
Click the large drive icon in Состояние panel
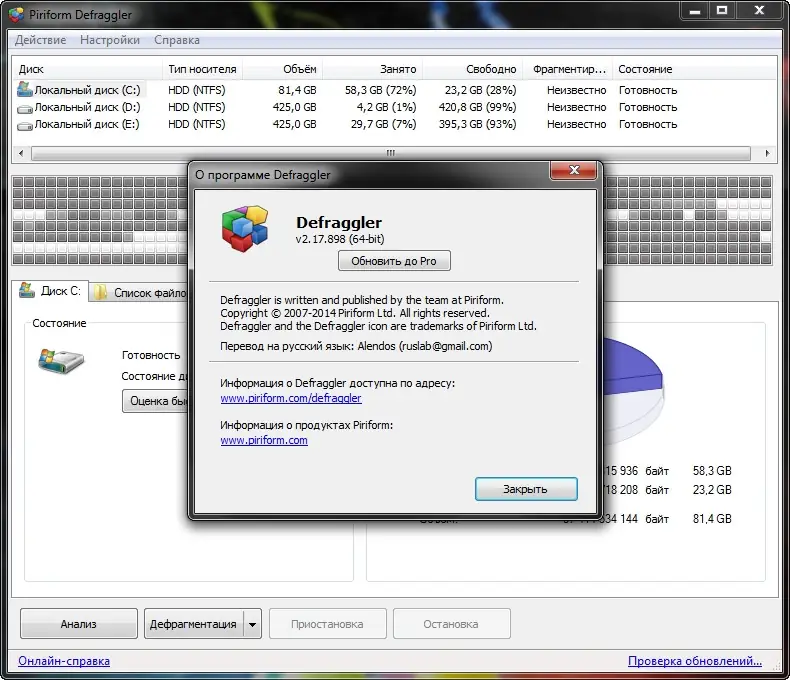(61, 361)
